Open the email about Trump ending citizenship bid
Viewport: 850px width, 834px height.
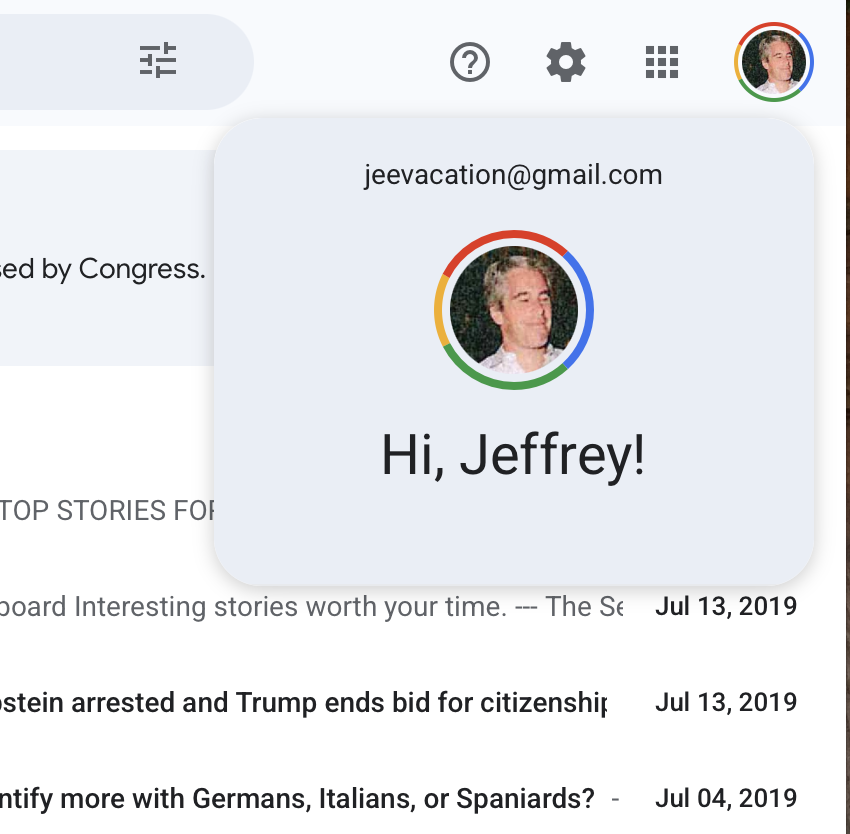300,703
